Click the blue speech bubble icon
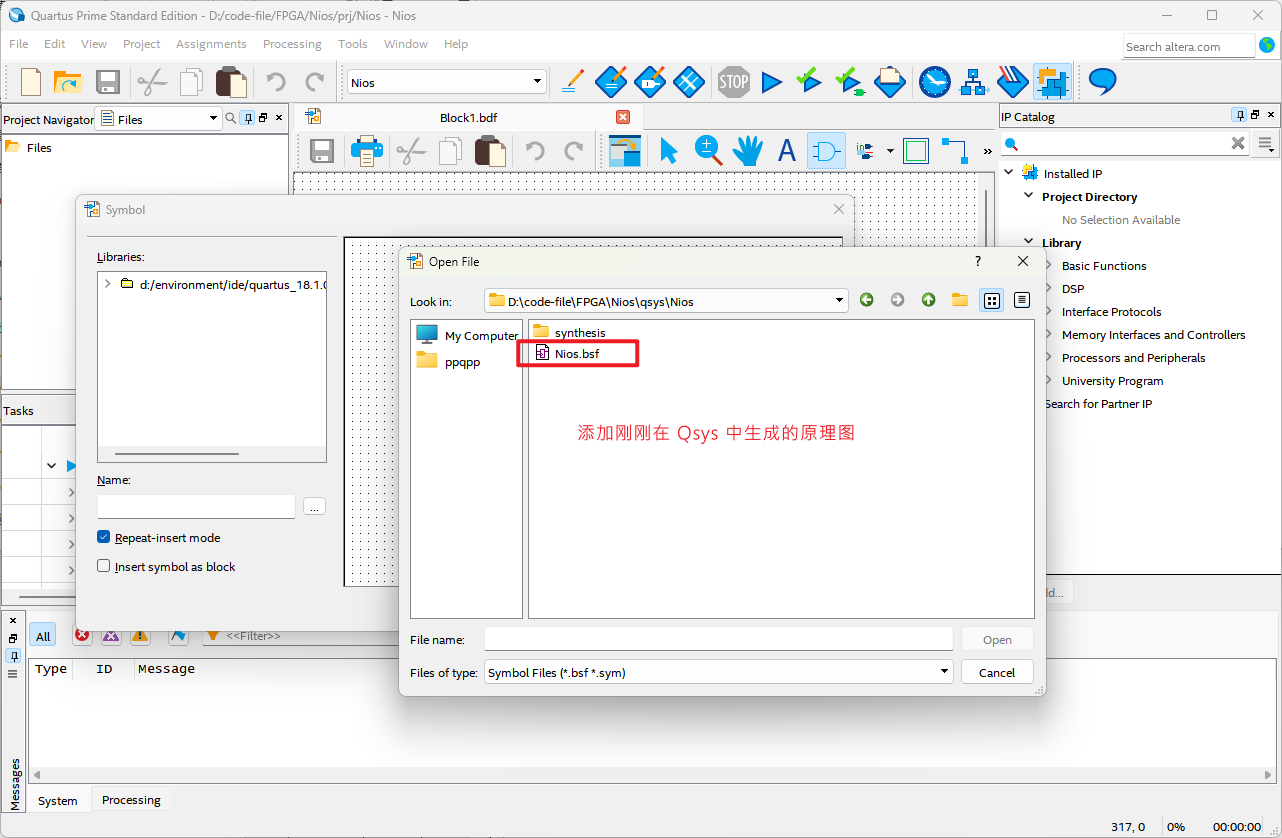 click(1102, 82)
